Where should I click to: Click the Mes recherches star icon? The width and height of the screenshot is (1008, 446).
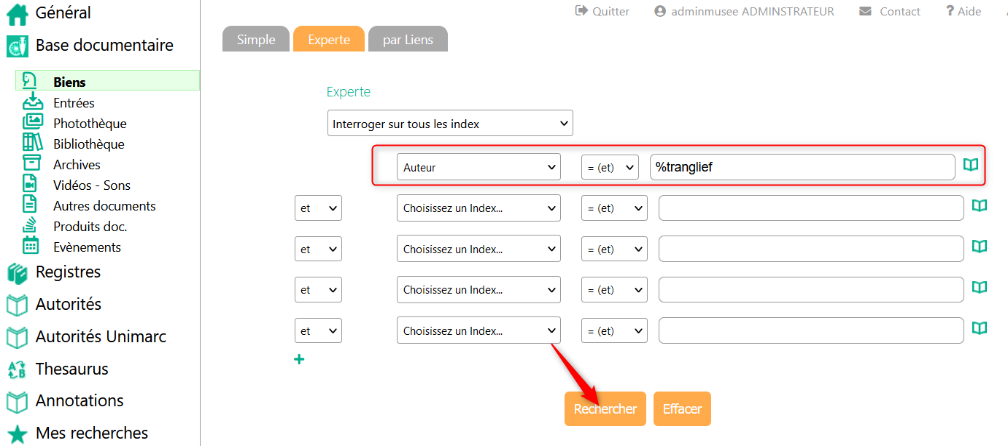[x=17, y=433]
